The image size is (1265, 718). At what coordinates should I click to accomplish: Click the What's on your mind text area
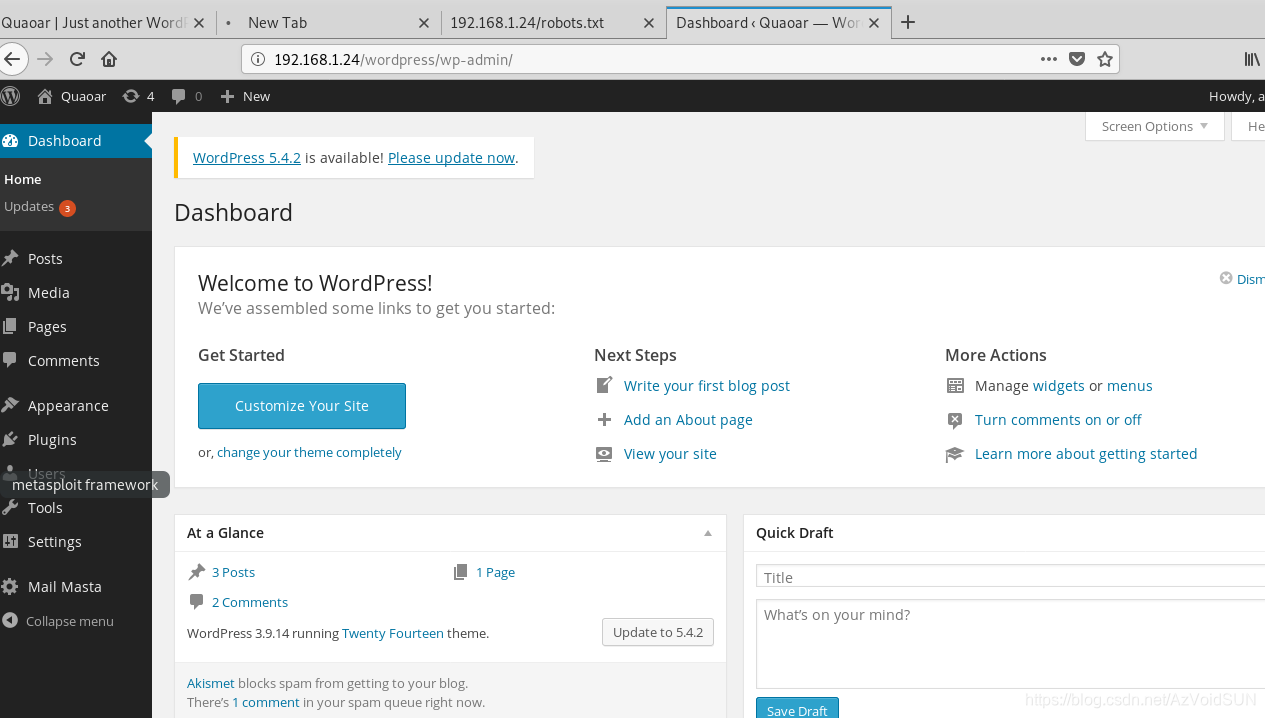[x=1010, y=645]
